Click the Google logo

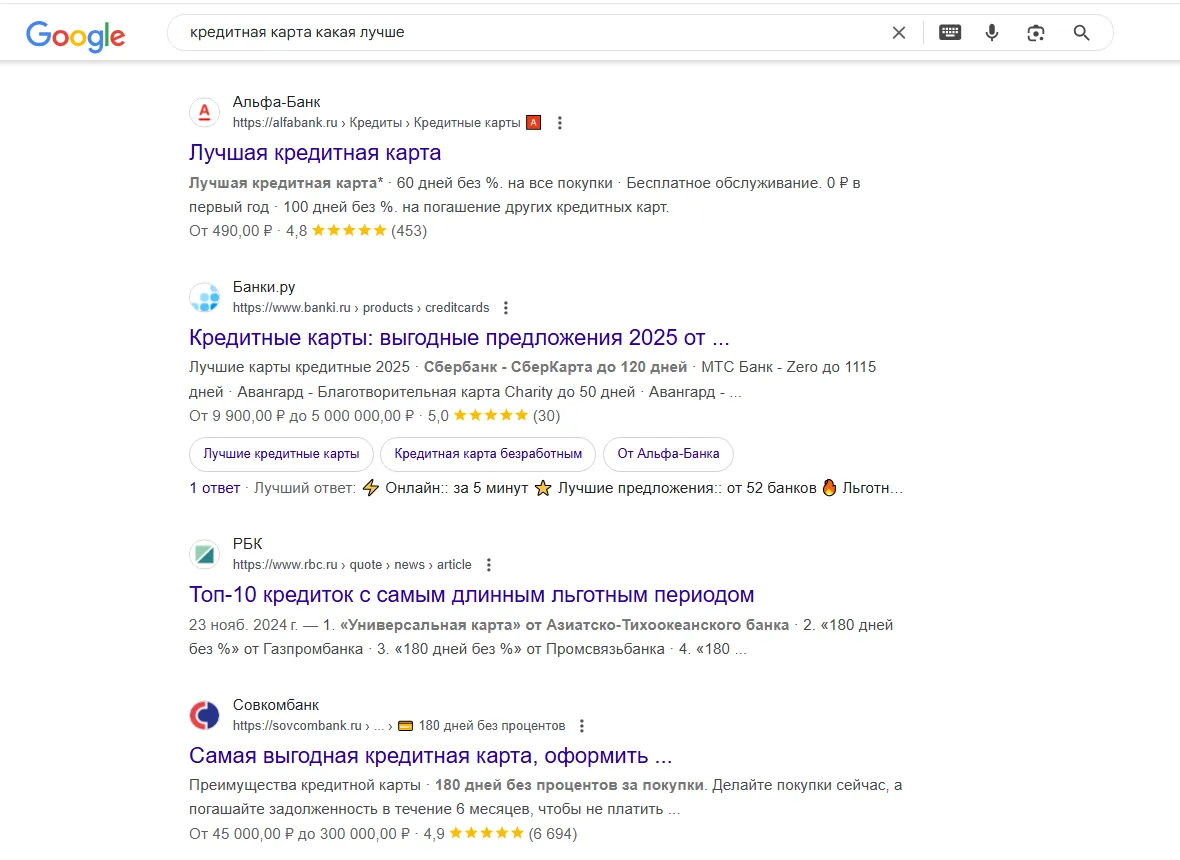pos(76,35)
